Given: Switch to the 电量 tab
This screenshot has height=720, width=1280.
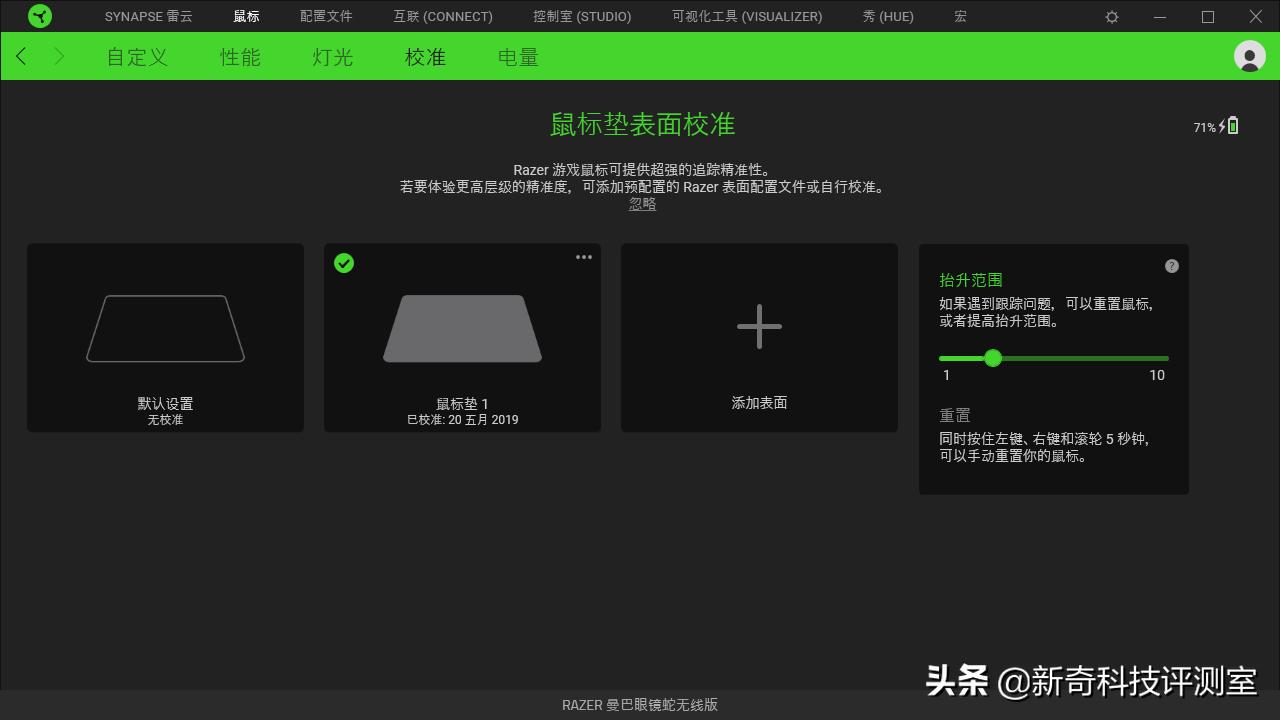Looking at the screenshot, I should click(517, 57).
